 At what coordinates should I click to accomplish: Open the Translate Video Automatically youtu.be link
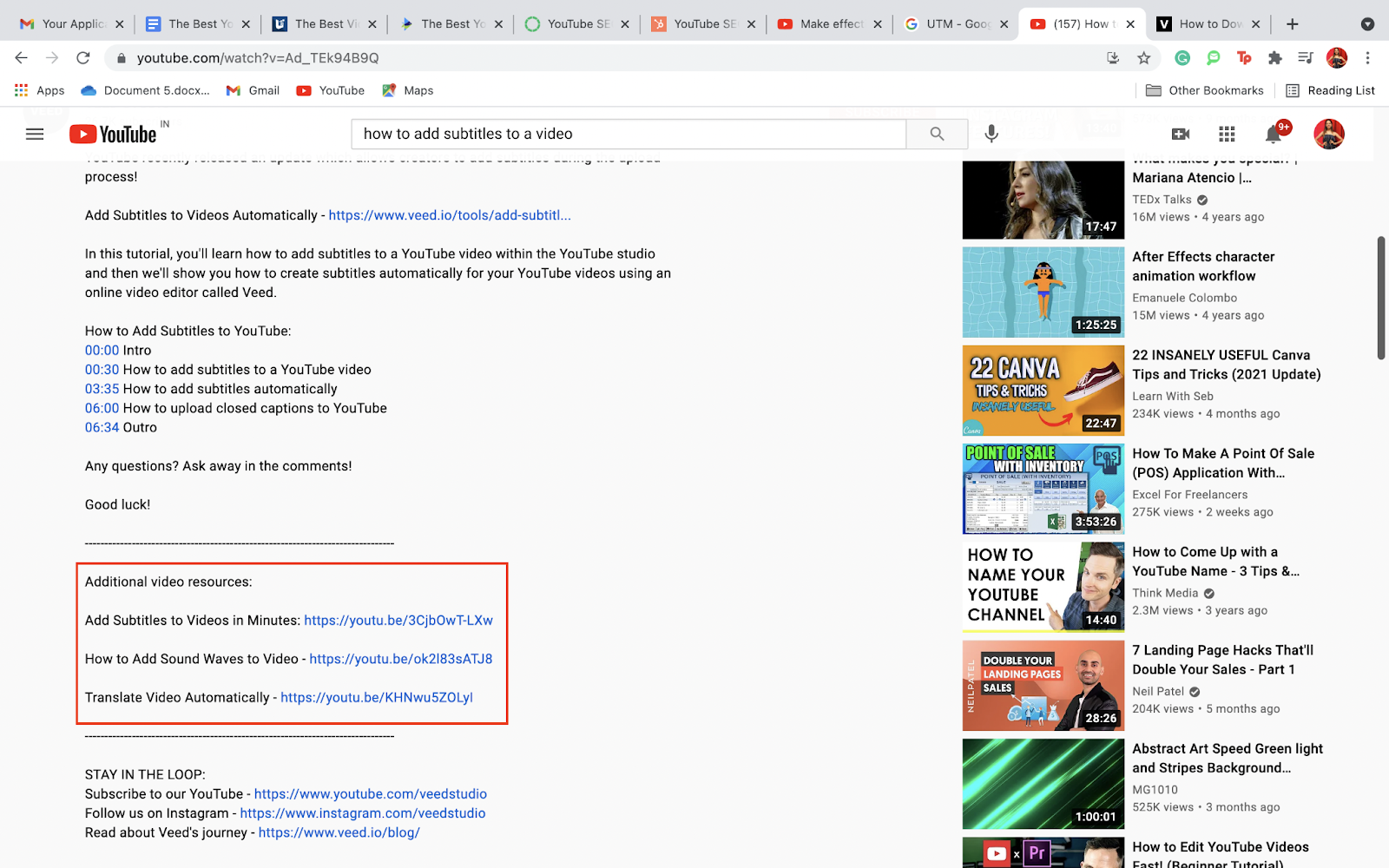coord(377,697)
